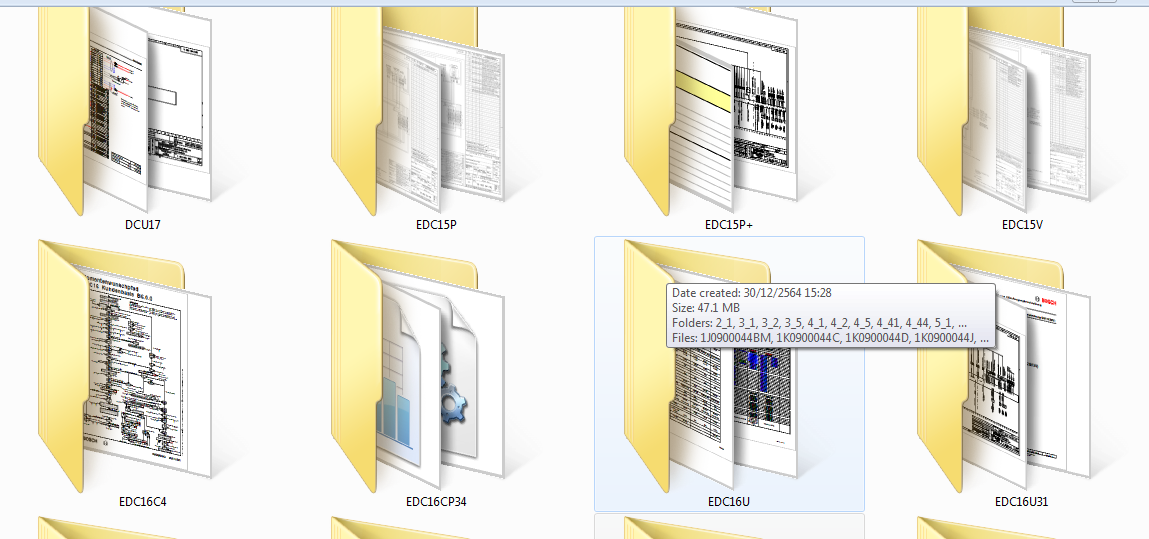This screenshot has width=1149, height=539.
Task: Click the EDC16C4 folder name
Action: [x=143, y=502]
